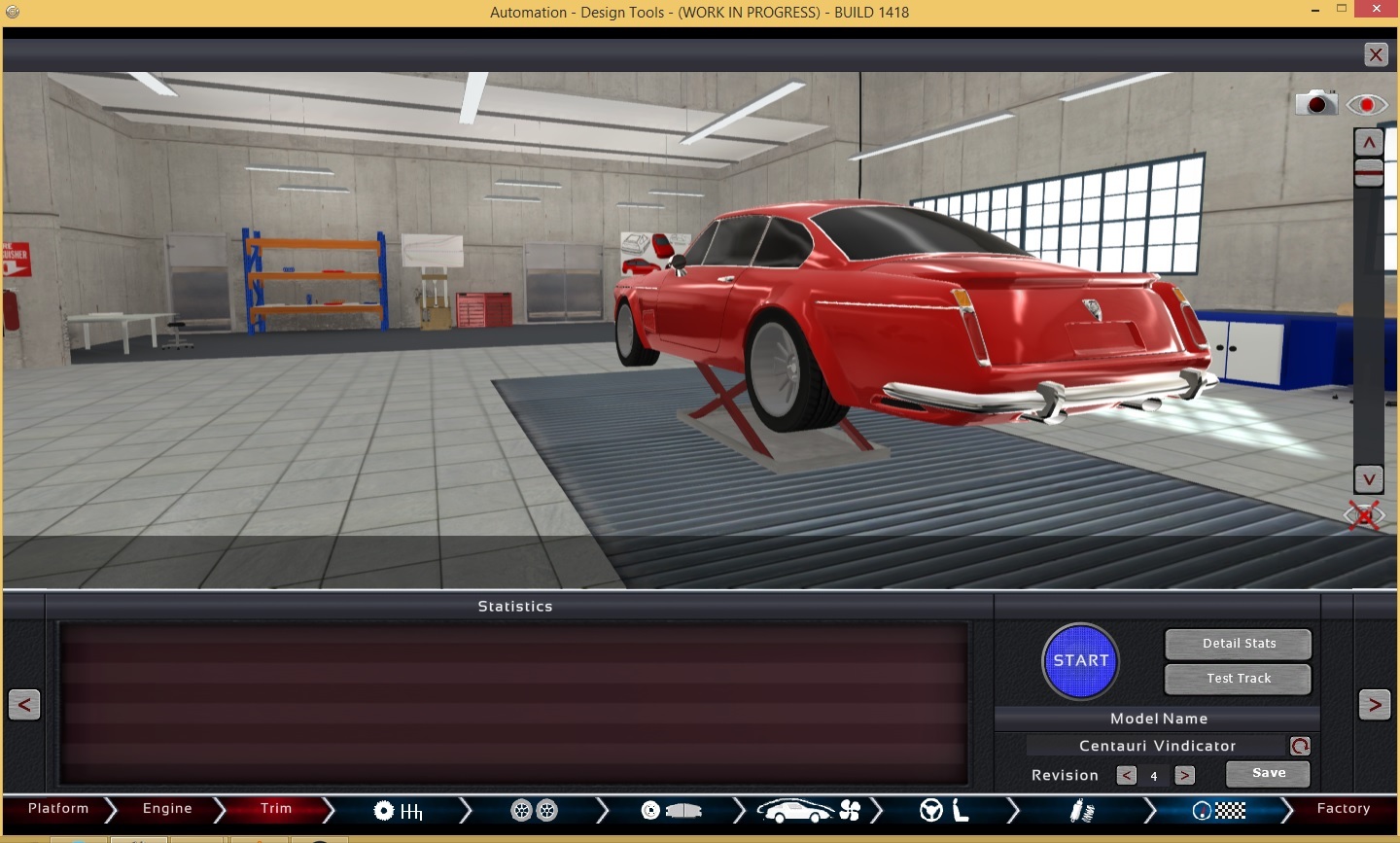Toggle the red eye view mode
The width and height of the screenshot is (1400, 843).
click(1367, 104)
